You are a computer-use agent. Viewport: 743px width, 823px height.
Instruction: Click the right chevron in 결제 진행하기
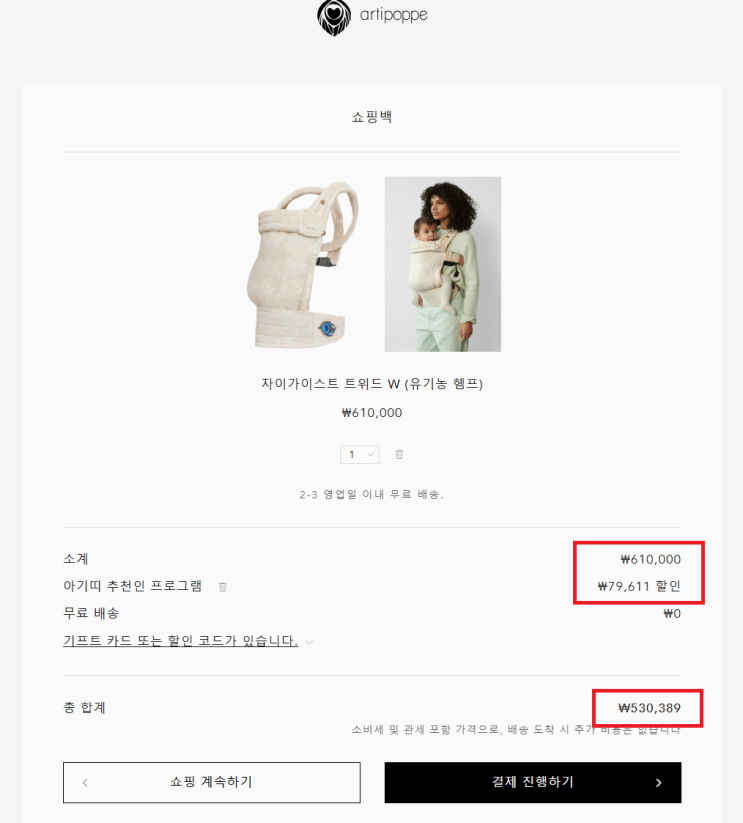point(659,783)
